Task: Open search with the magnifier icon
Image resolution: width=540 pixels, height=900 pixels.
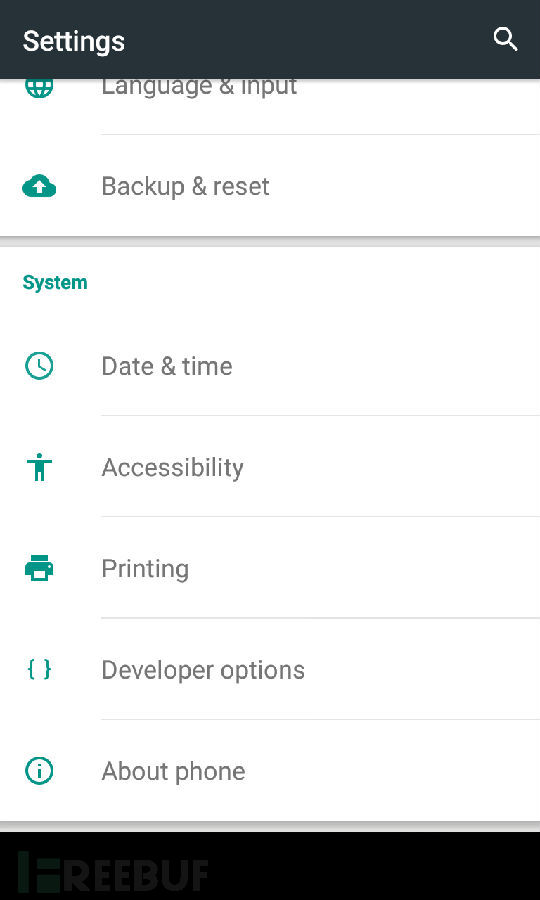Action: click(x=506, y=40)
